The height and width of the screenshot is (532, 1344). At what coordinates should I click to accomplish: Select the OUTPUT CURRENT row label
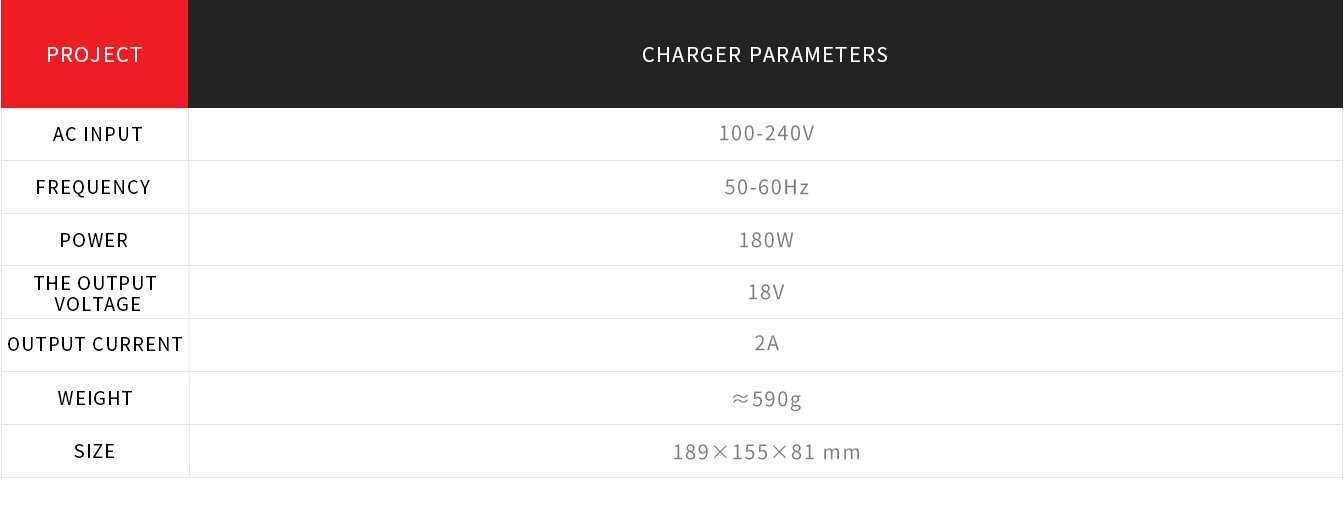(x=95, y=345)
